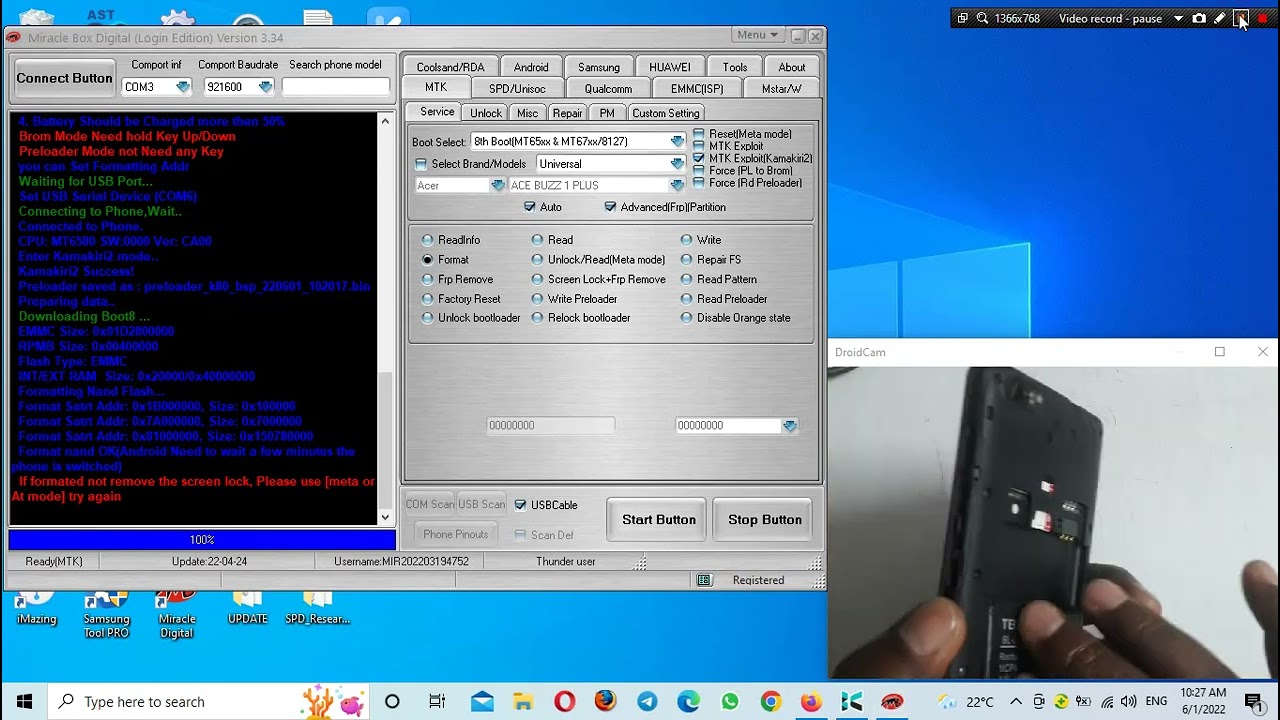Open the Universal brand dropdown
This screenshot has height=720, width=1280.
coord(677,164)
